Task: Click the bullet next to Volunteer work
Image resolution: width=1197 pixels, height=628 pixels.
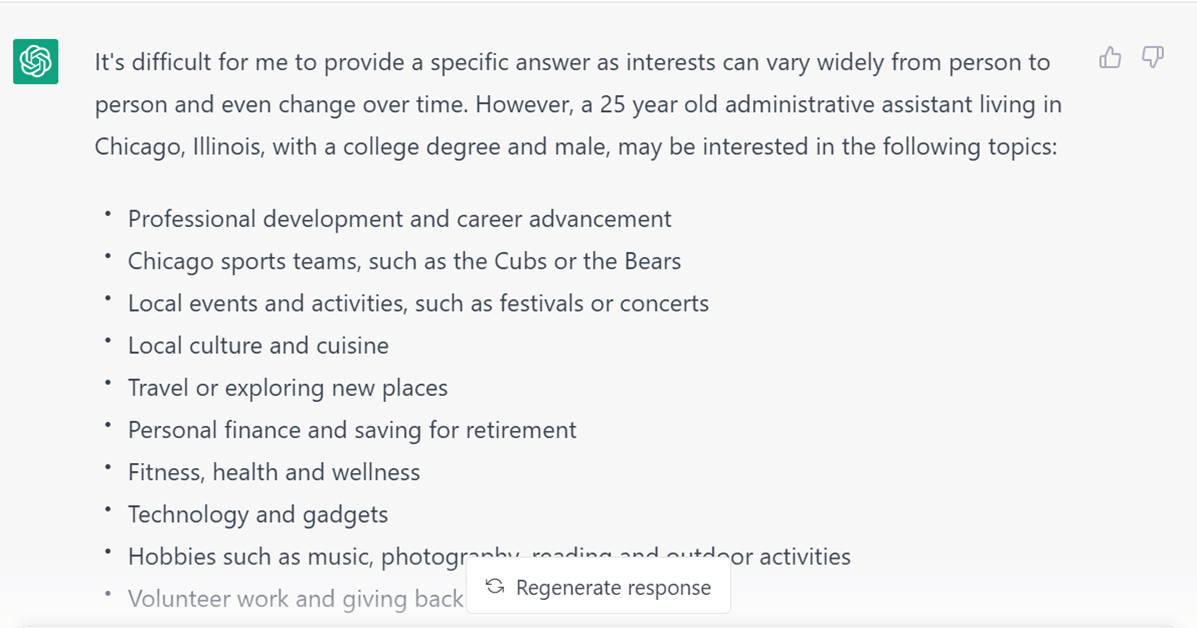Action: [x=110, y=592]
